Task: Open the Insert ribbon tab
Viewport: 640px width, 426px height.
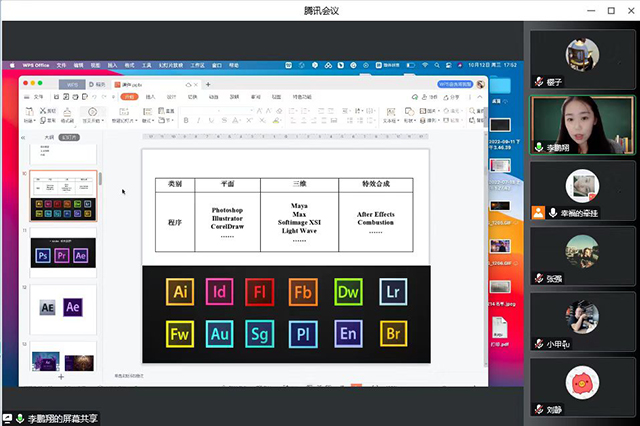Action: [151, 97]
